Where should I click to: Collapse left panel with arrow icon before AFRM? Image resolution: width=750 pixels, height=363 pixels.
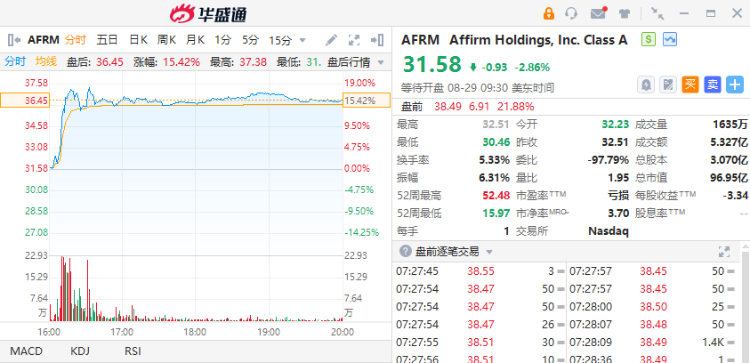coord(14,40)
